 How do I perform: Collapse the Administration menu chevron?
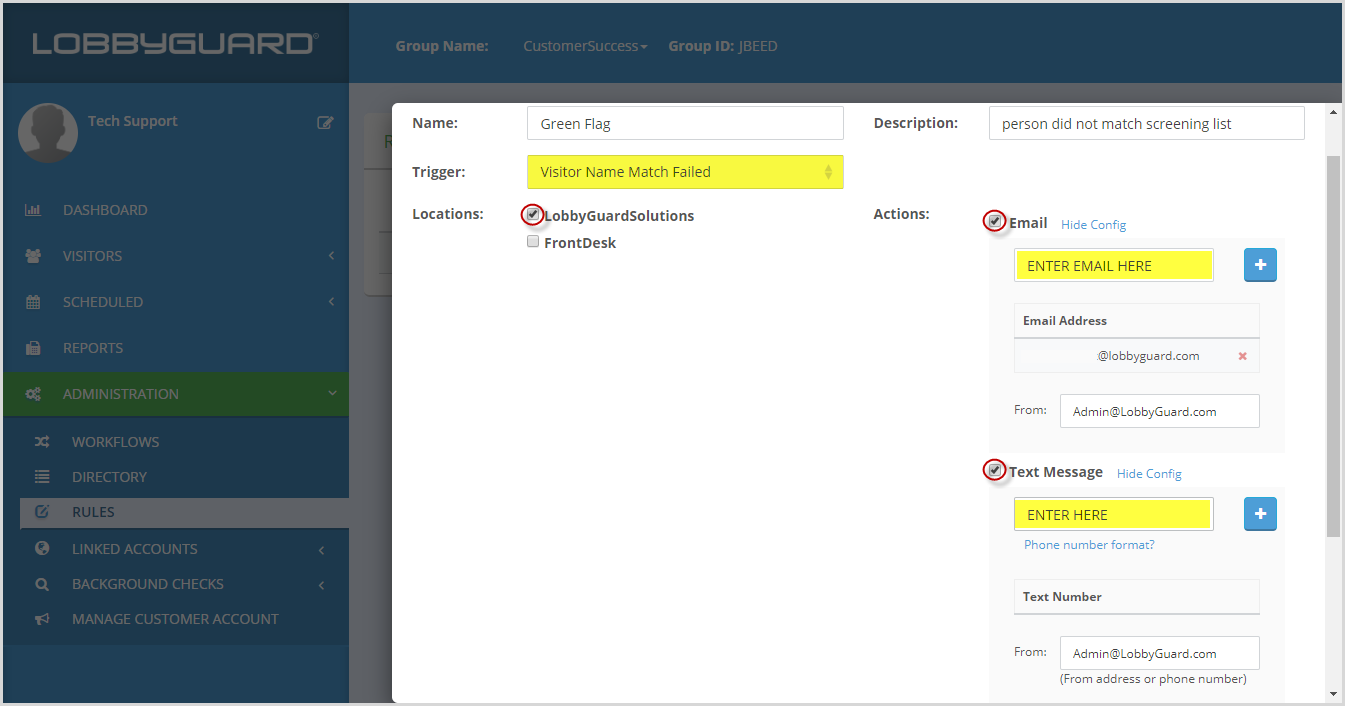[332, 394]
